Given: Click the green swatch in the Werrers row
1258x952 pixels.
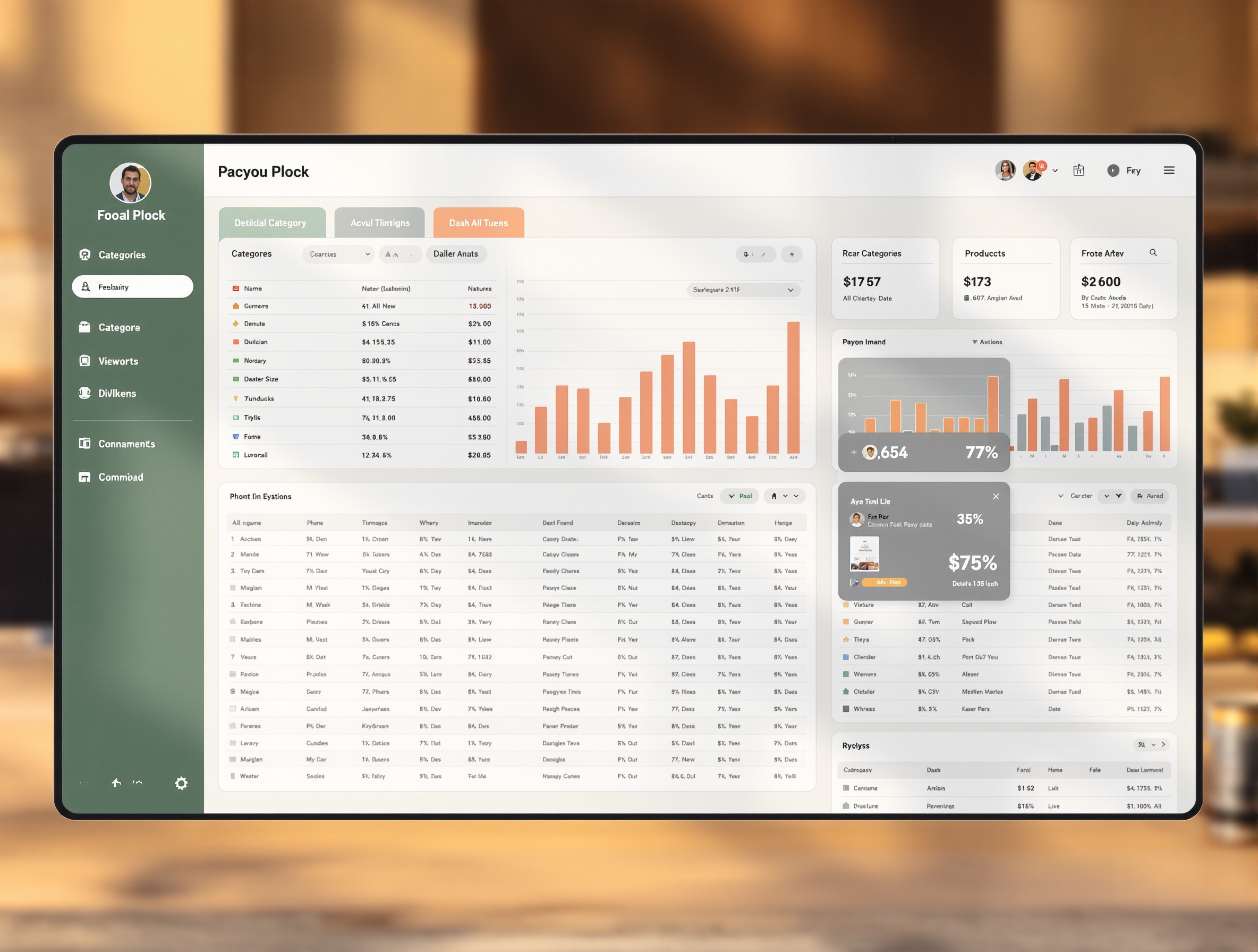Looking at the screenshot, I should [846, 674].
